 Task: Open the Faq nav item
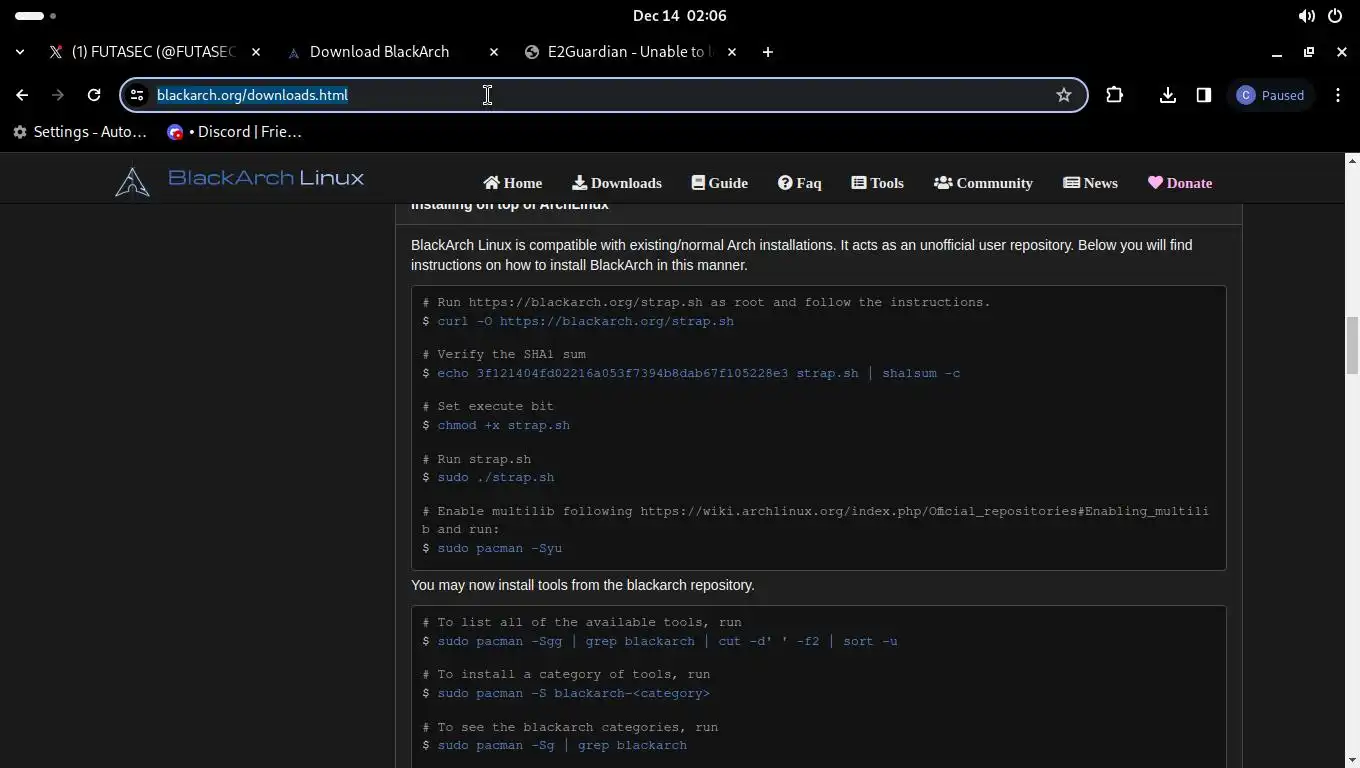[x=800, y=183]
